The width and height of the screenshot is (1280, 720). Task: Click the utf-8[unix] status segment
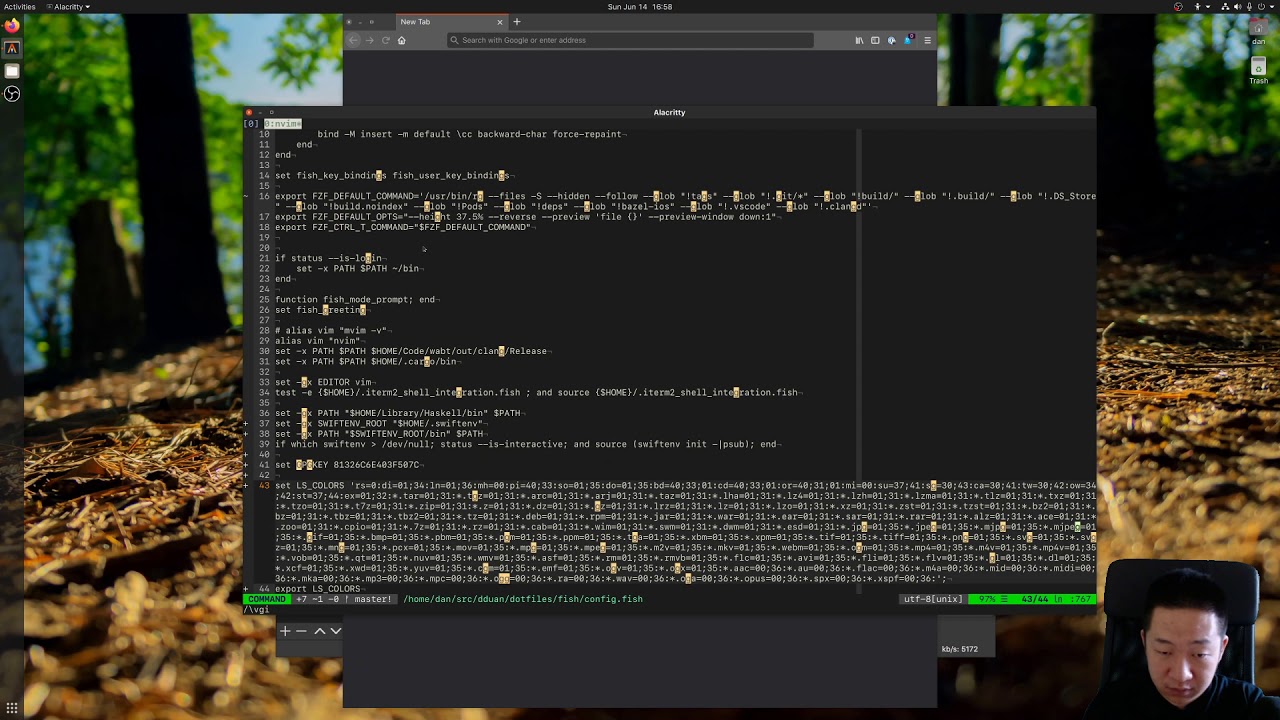coord(932,599)
